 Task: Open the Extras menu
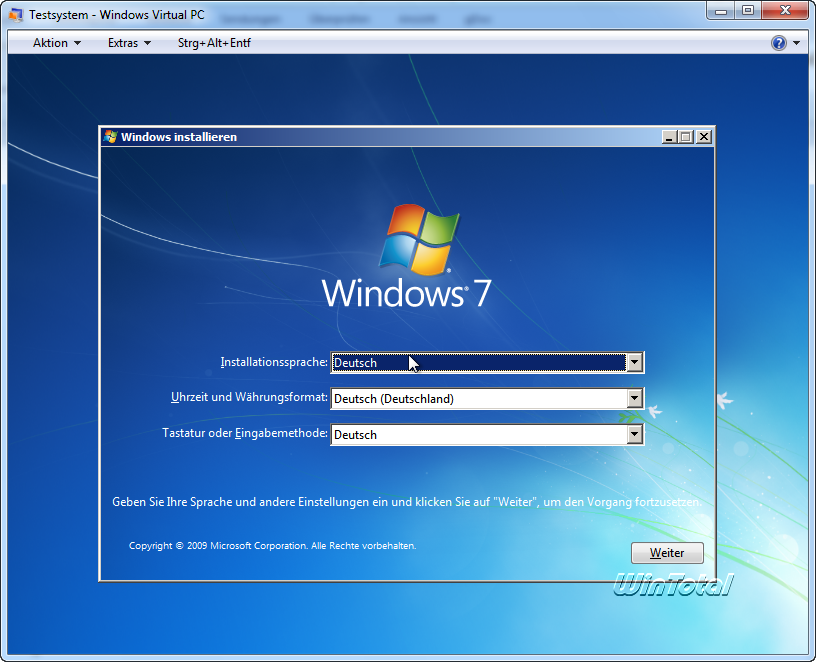pos(129,43)
